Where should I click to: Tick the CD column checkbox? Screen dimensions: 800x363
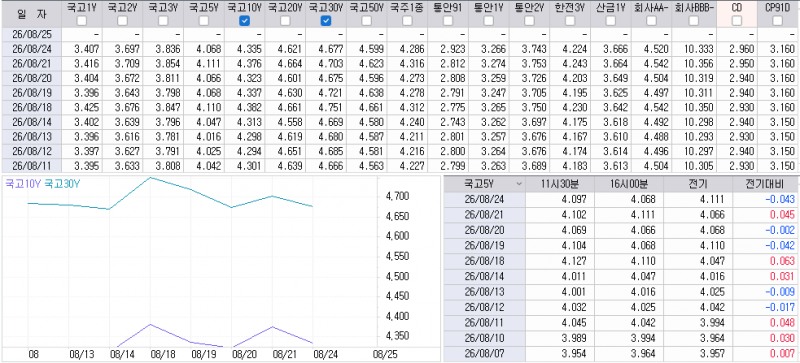coord(736,21)
